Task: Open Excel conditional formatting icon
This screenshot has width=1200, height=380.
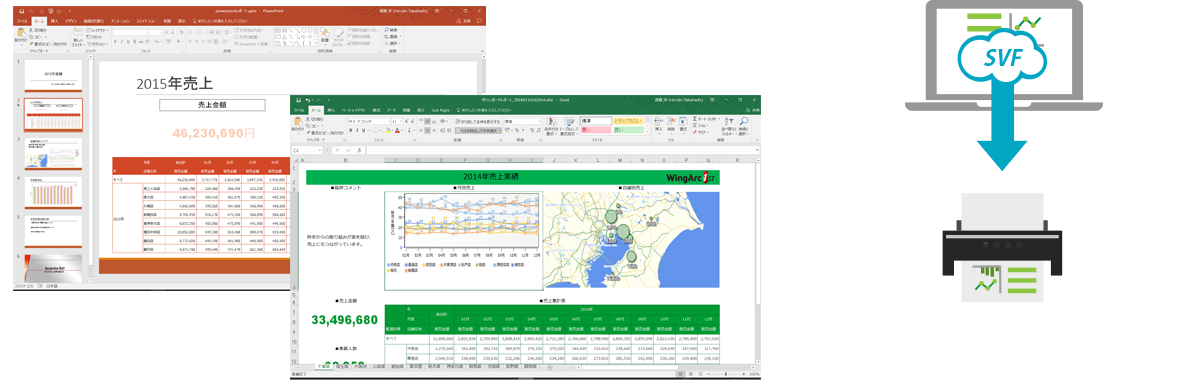Action: tap(551, 121)
